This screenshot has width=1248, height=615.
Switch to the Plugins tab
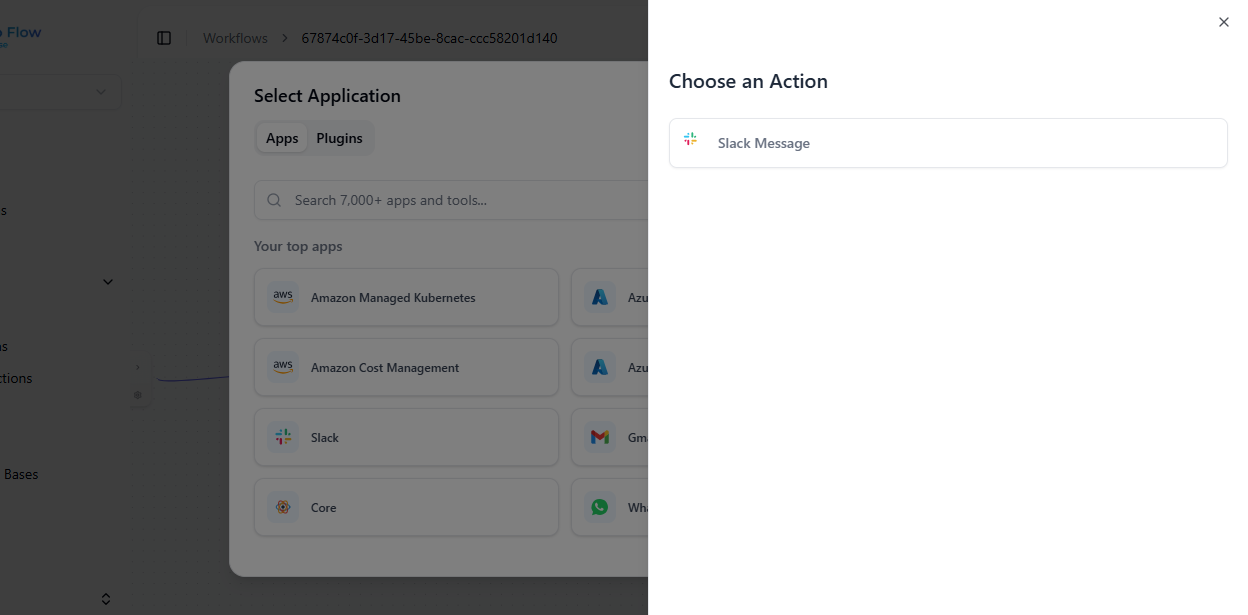click(339, 138)
